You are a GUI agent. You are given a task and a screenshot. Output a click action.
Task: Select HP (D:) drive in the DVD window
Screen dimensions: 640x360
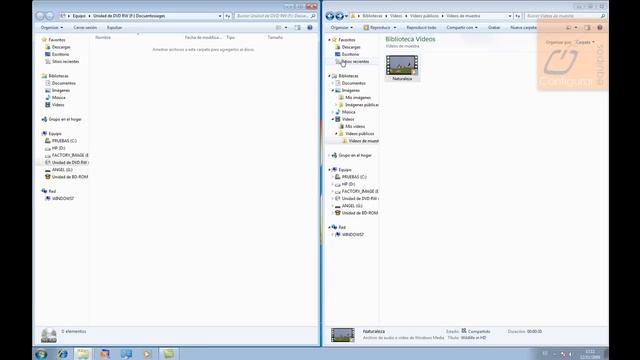click(58, 148)
